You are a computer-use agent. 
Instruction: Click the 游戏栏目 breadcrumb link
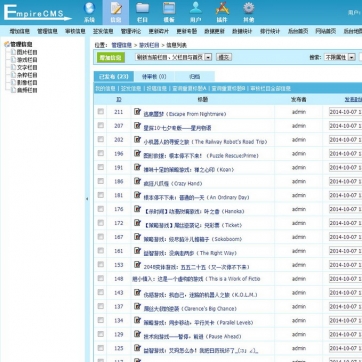pos(149,45)
